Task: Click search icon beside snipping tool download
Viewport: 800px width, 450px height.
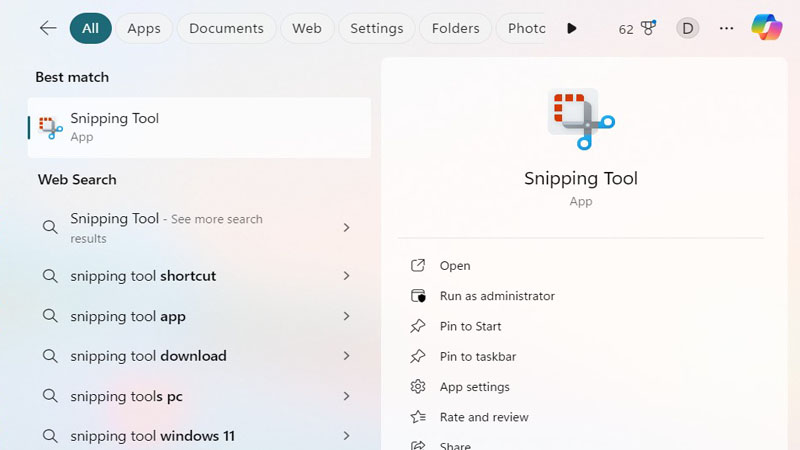Action: 50,356
